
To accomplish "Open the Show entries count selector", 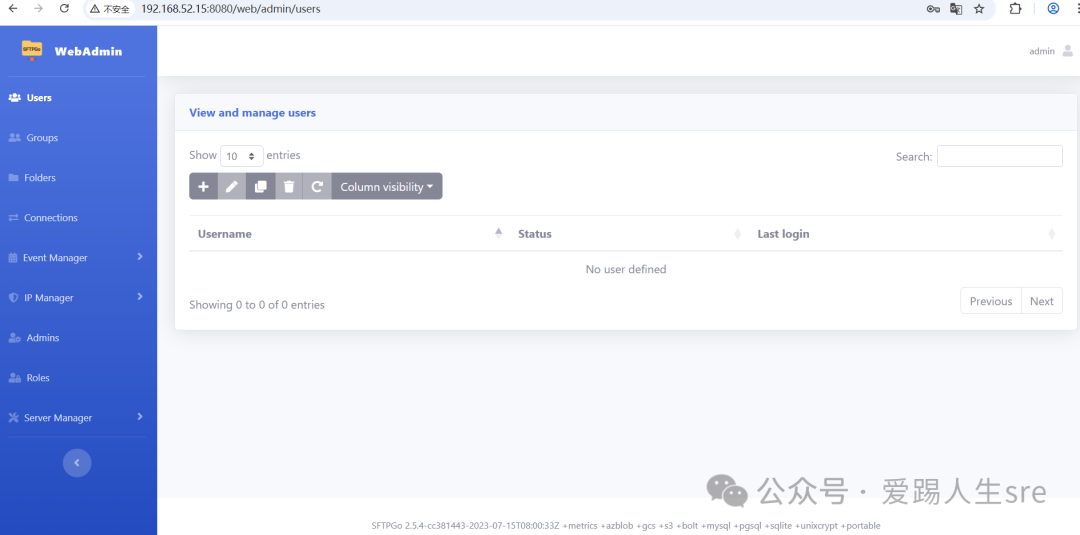I will [x=241, y=156].
